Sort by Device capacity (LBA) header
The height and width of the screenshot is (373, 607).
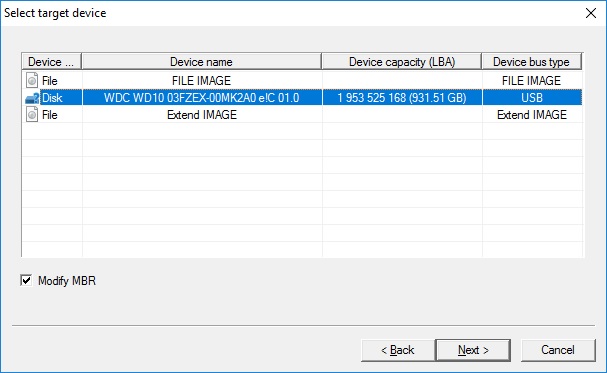(x=401, y=62)
